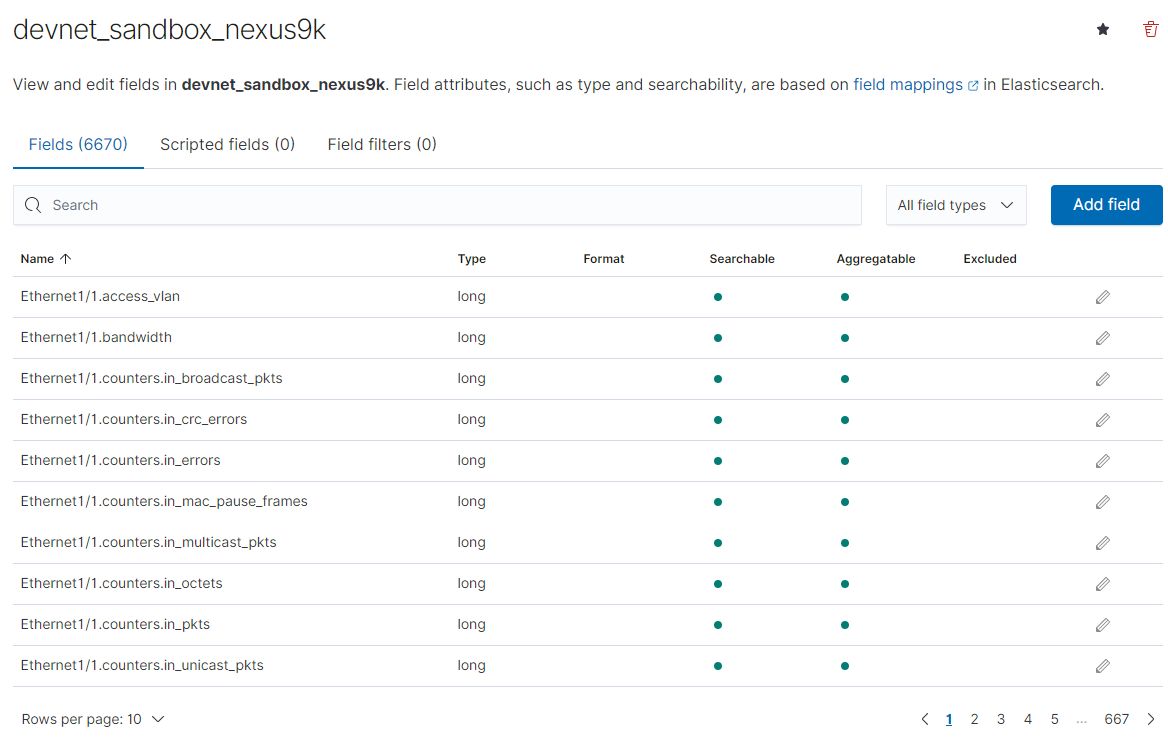
Task: Set index pattern as default with star icon
Action: [1103, 29]
